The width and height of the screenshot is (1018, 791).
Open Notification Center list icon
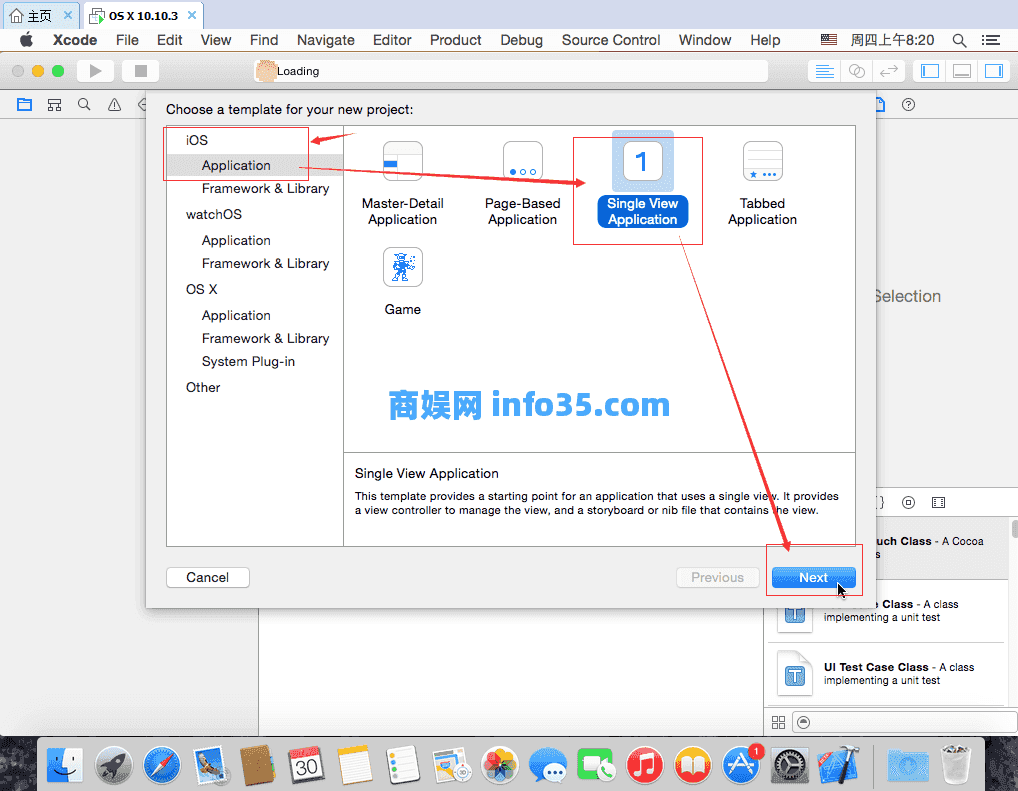[991, 40]
